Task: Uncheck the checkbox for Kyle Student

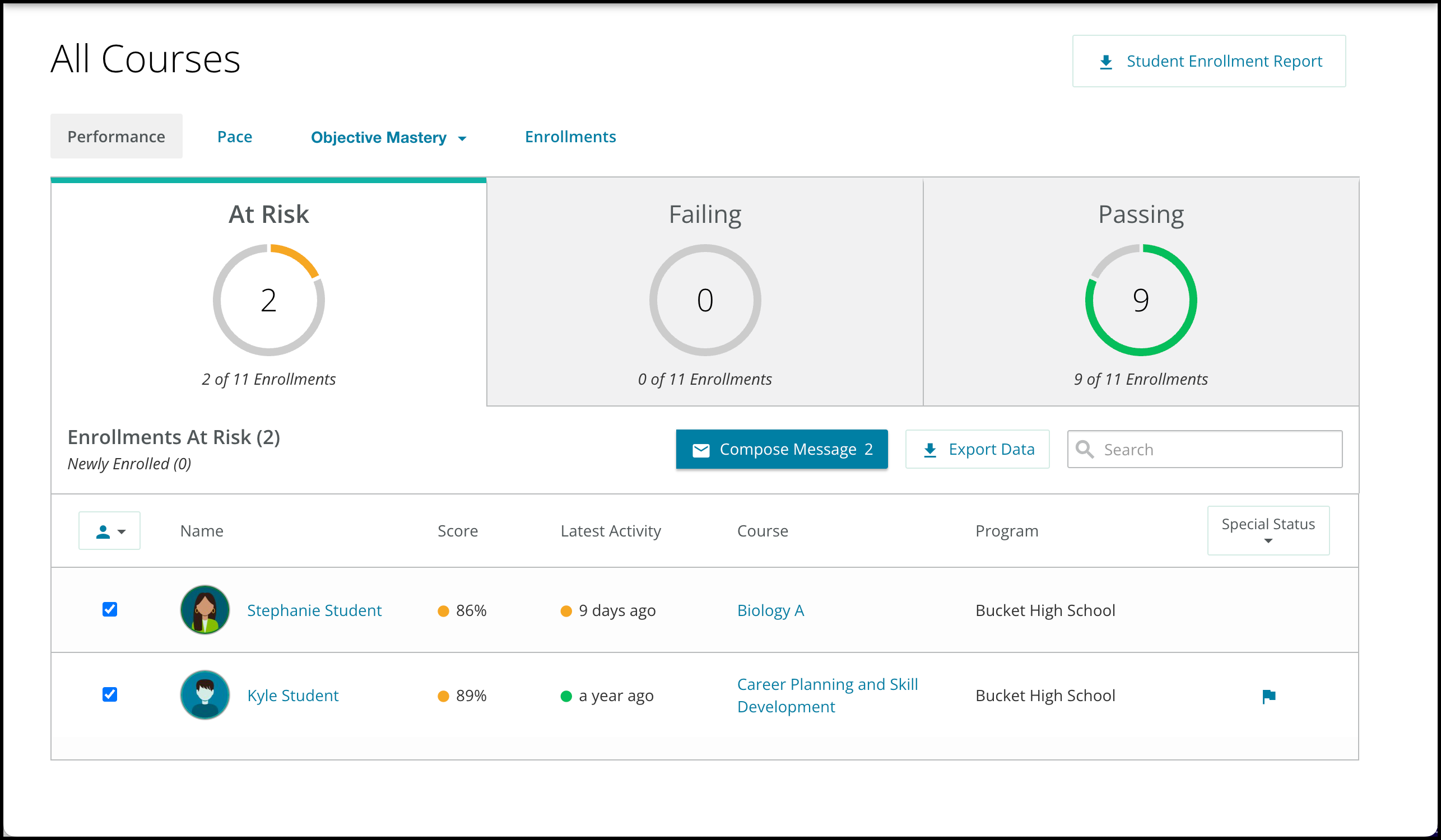Action: point(110,694)
